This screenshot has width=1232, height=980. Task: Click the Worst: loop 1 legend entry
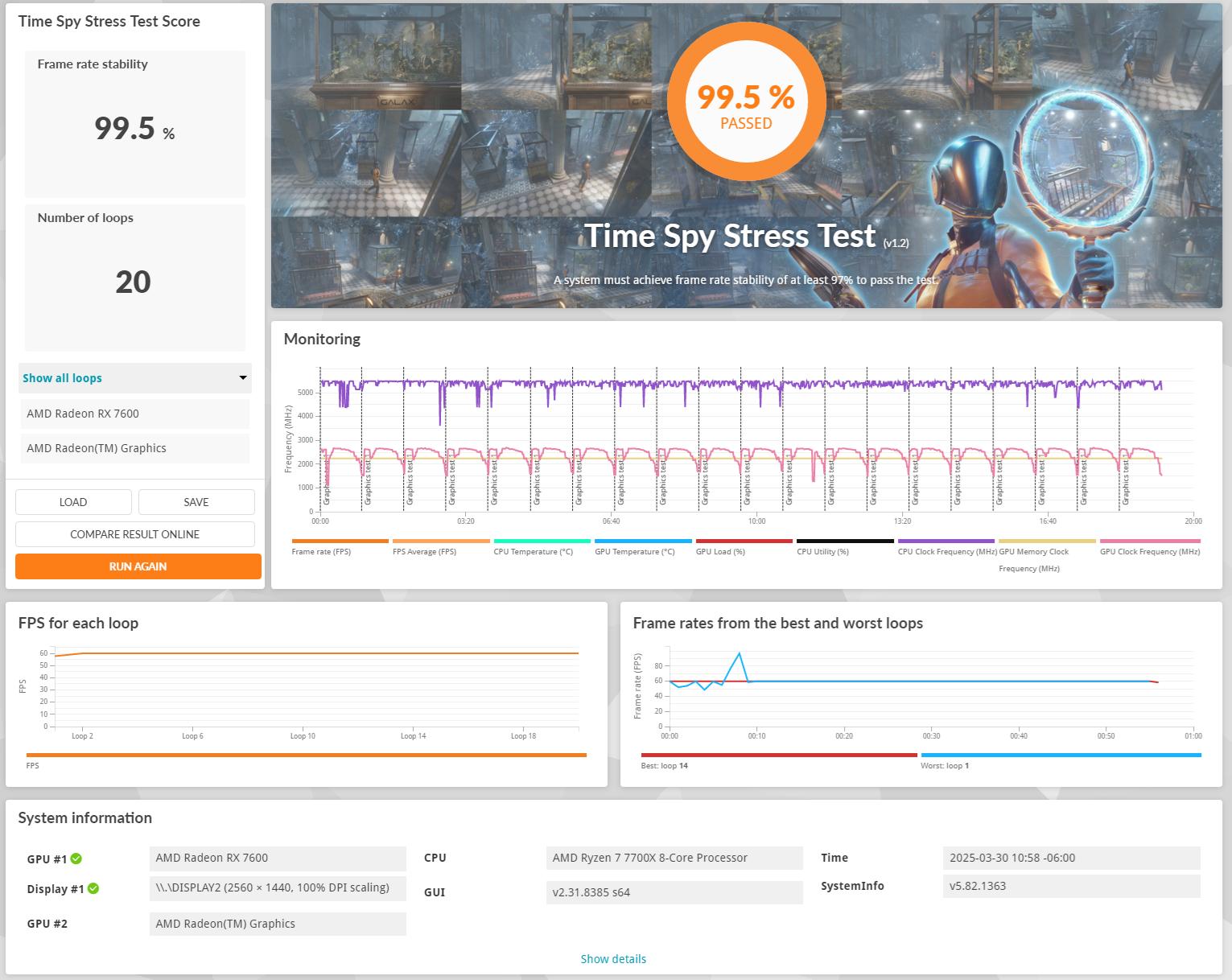(x=944, y=766)
